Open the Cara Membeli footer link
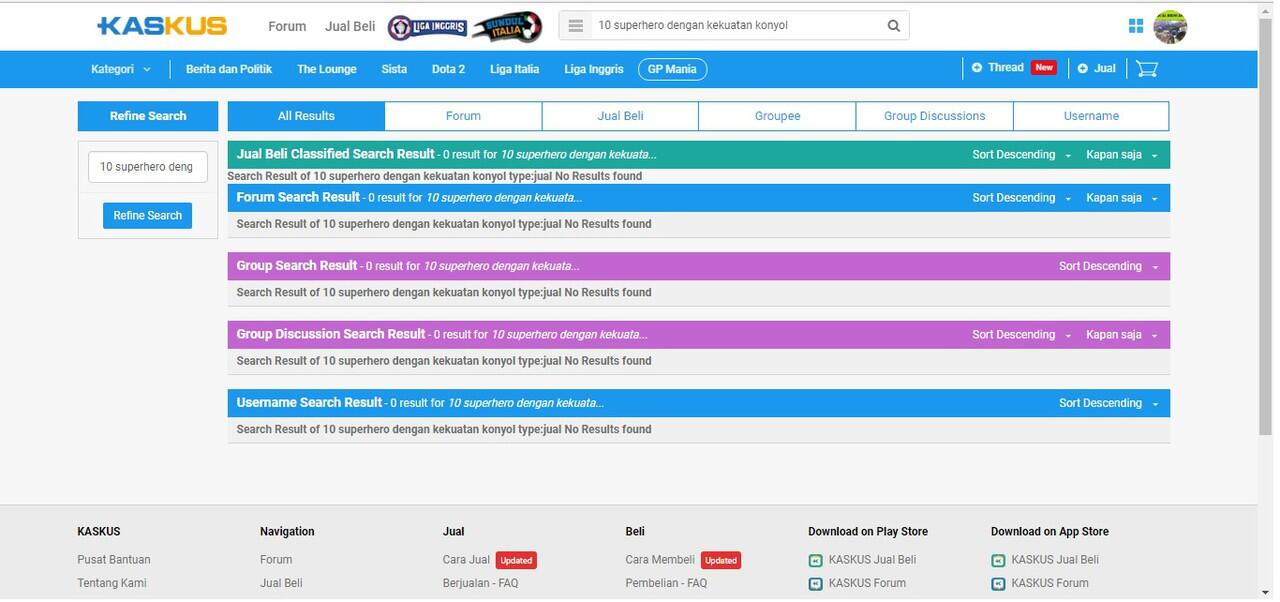This screenshot has height=602, width=1280. [659, 560]
